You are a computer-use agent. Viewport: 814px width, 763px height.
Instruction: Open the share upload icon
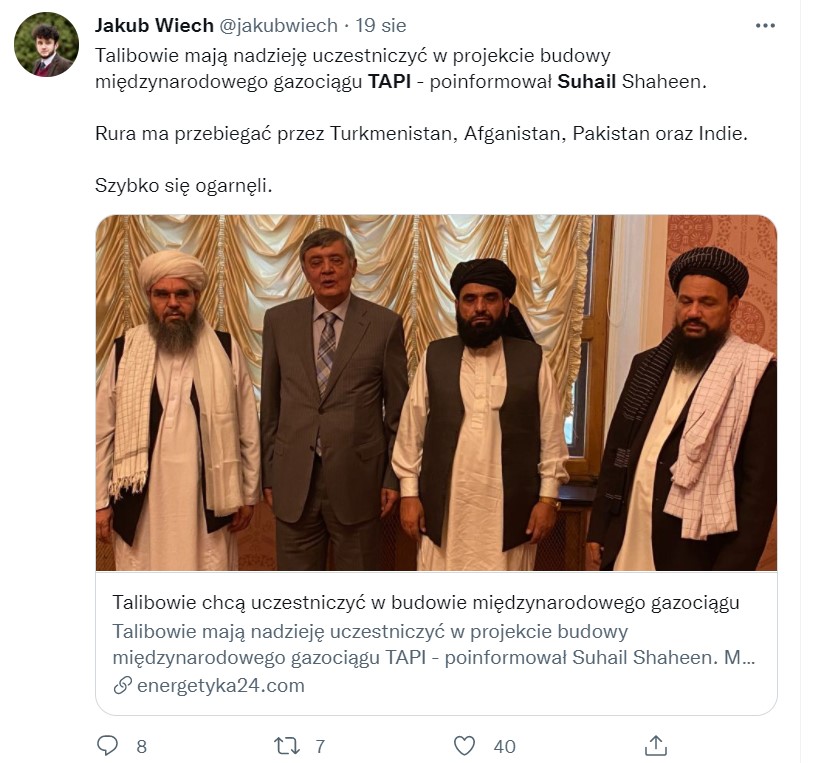tap(656, 745)
